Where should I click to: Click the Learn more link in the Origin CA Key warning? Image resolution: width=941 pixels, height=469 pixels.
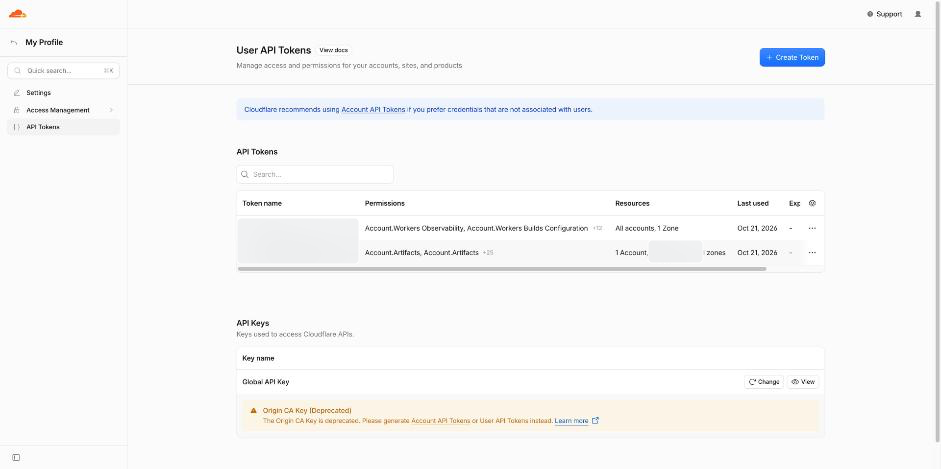[x=571, y=421]
